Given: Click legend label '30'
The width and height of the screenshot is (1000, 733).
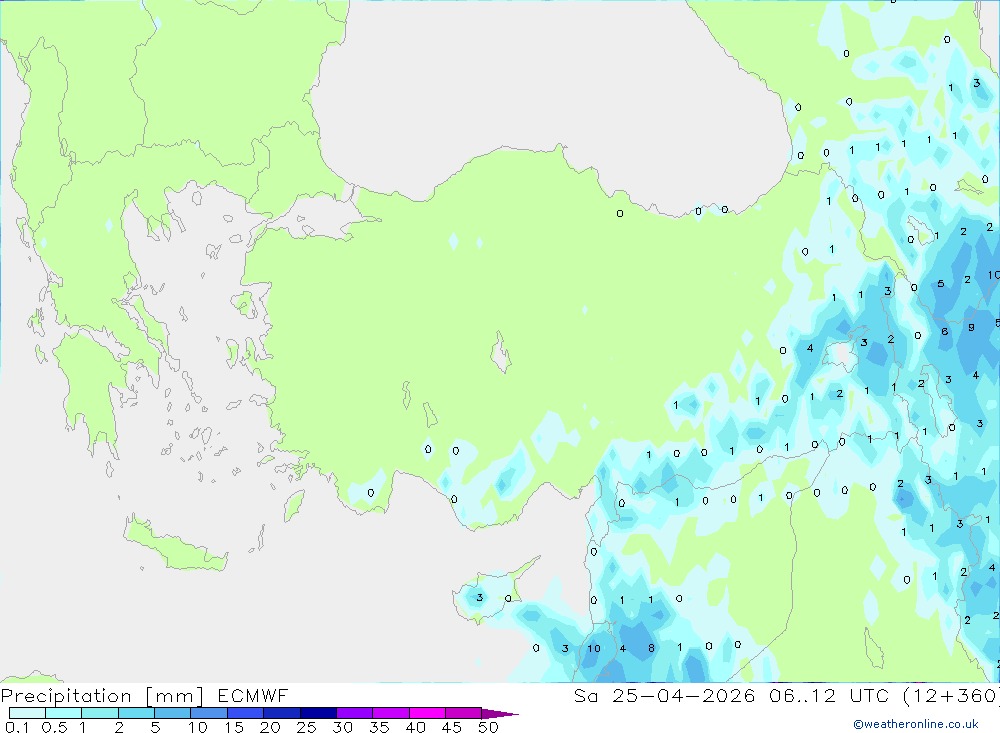Looking at the screenshot, I should click(x=342, y=727).
